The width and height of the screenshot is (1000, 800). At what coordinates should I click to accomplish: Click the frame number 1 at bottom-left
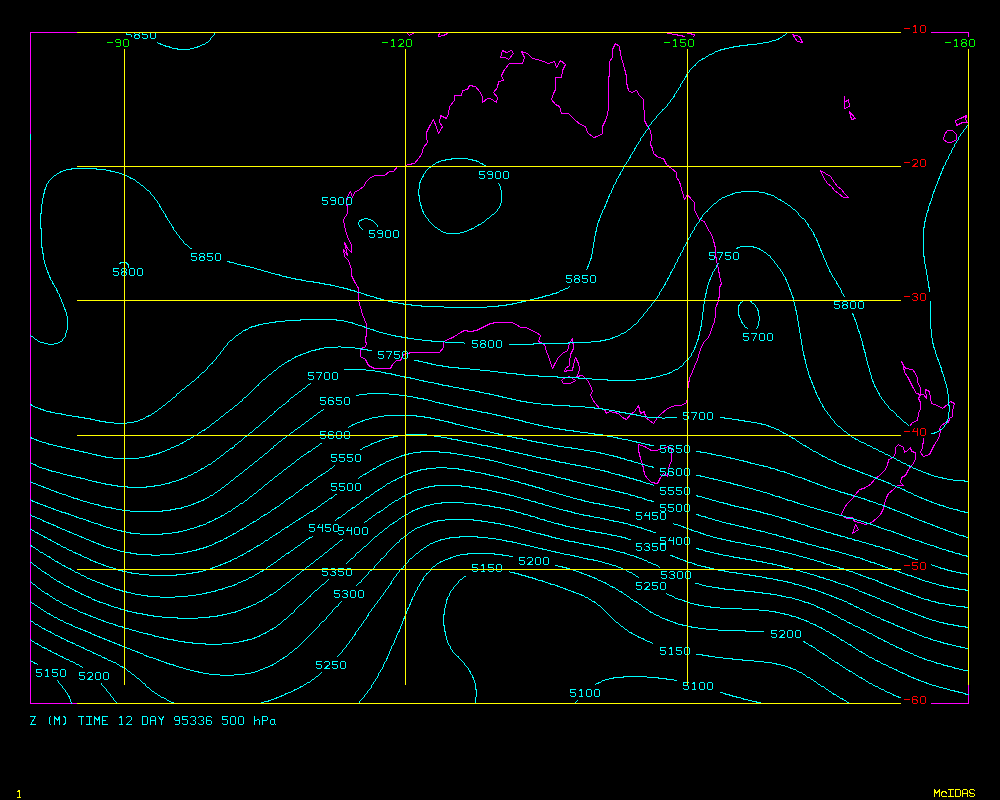point(19,793)
